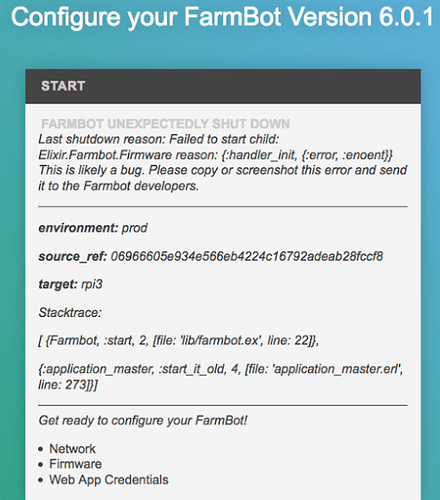
Task: Click the environment label
Action: [x=78, y=228]
